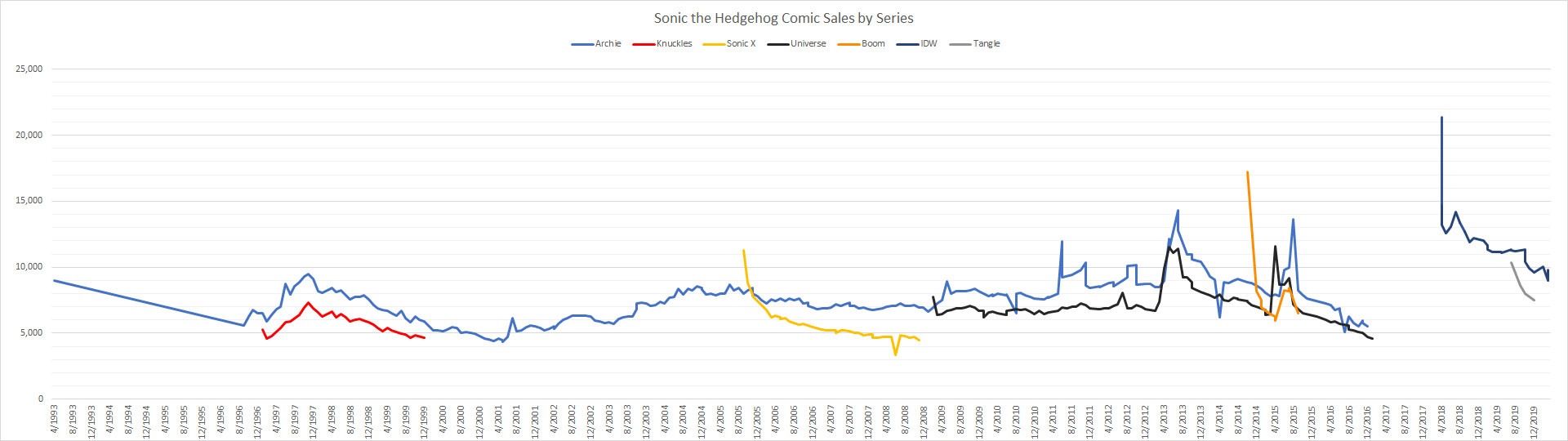1568x441 pixels.
Task: Click the 25,000 vertical axis label
Action: click(29, 69)
